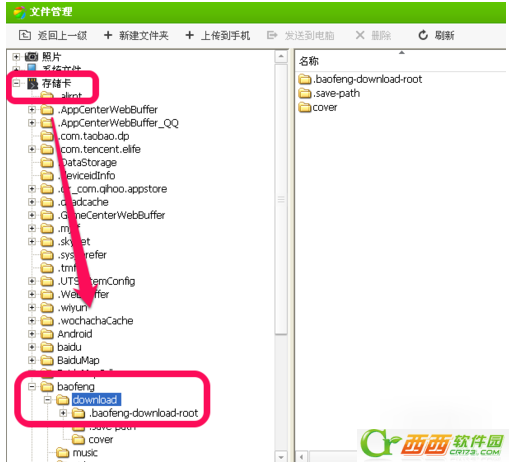Collapse the download folder node
509x462 pixels.
pos(48,400)
